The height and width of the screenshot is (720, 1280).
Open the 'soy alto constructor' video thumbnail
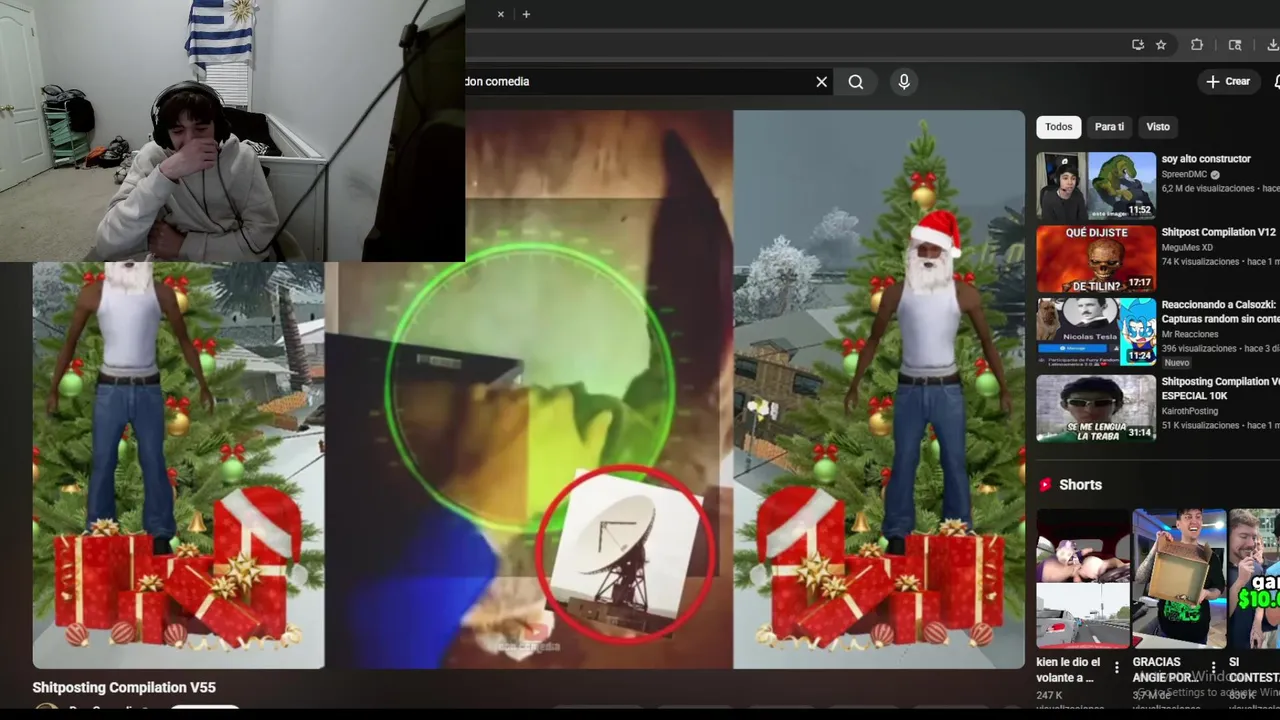point(1096,185)
